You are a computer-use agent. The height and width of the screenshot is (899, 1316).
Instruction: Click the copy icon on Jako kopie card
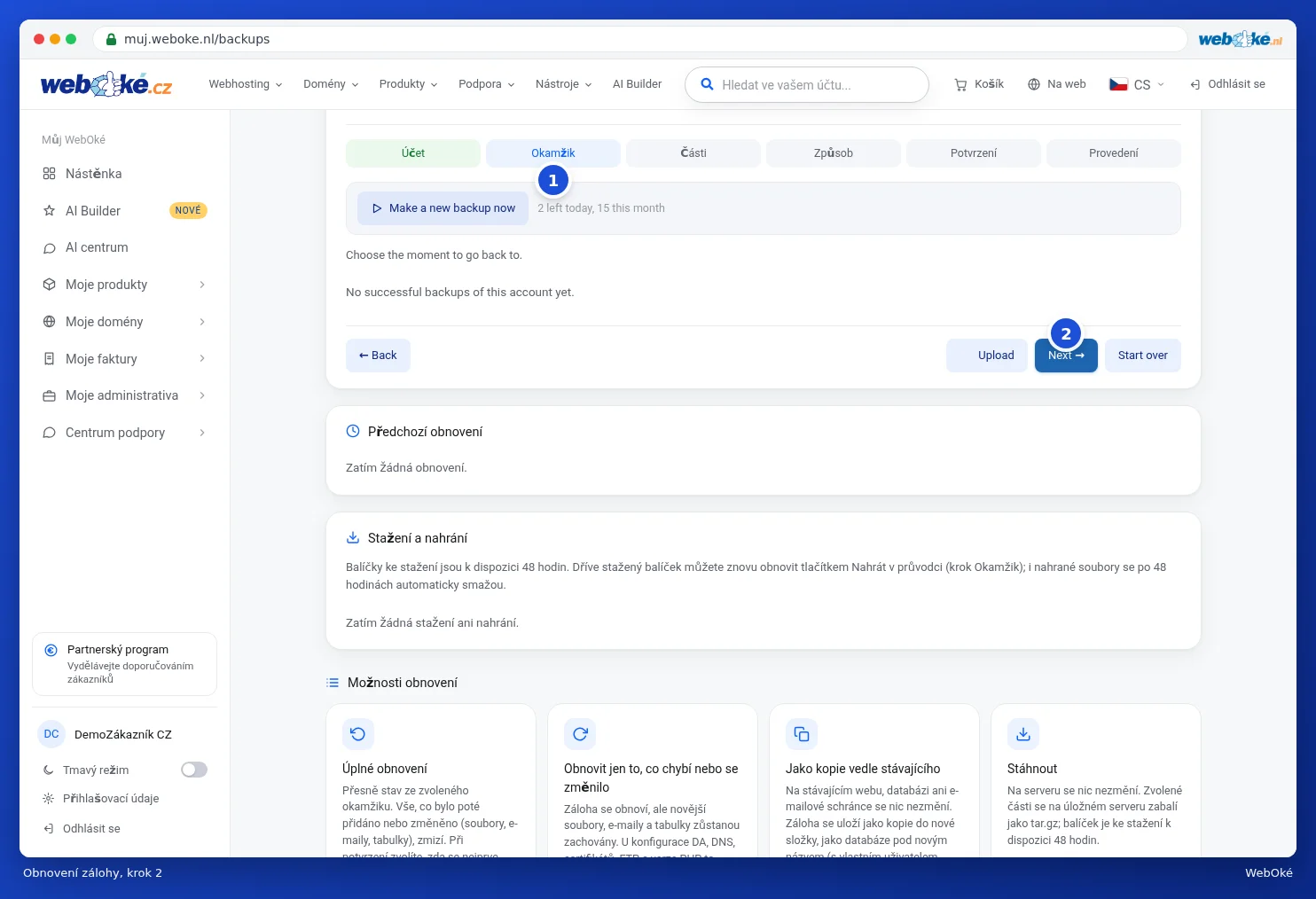[x=802, y=734]
